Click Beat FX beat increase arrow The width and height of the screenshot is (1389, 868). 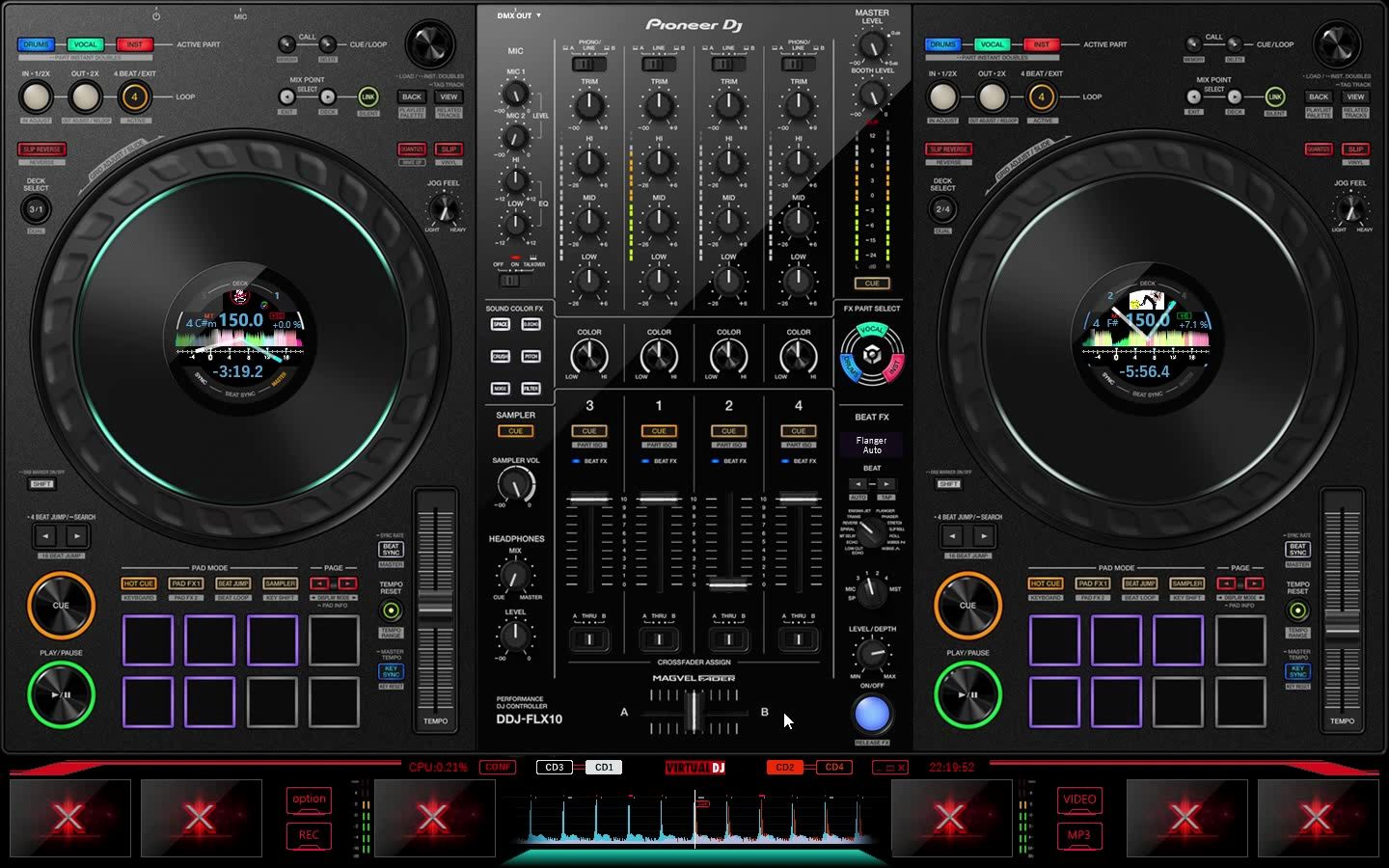[x=885, y=484]
